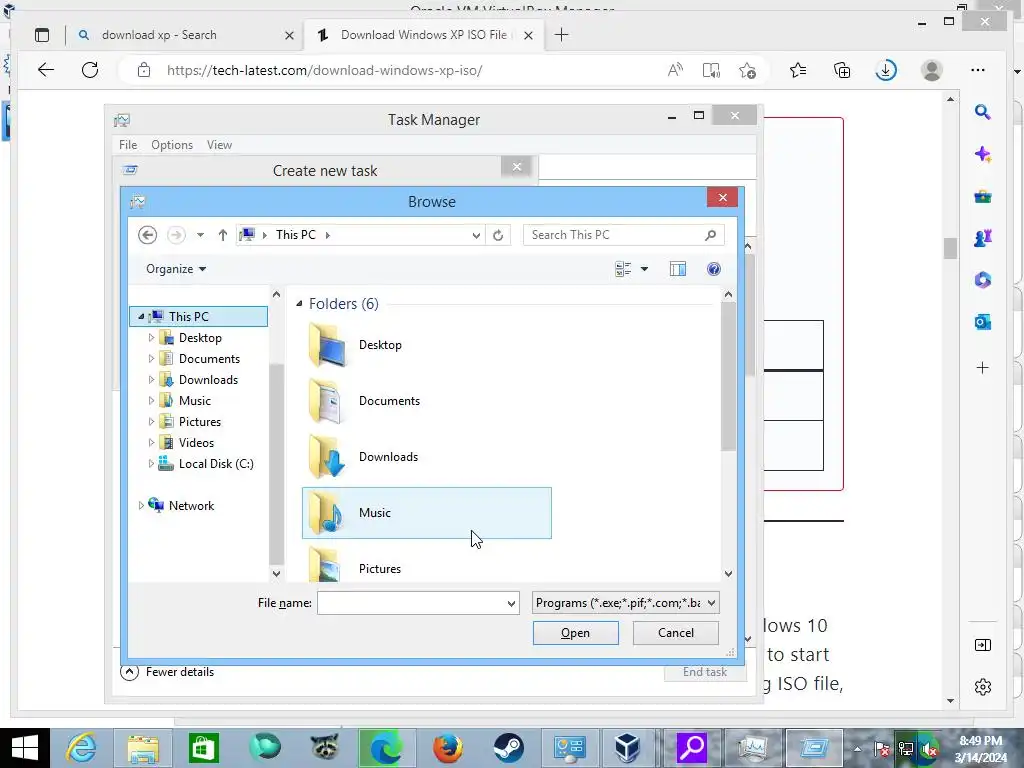Open Edge downloads icon in toolbar

tap(886, 70)
